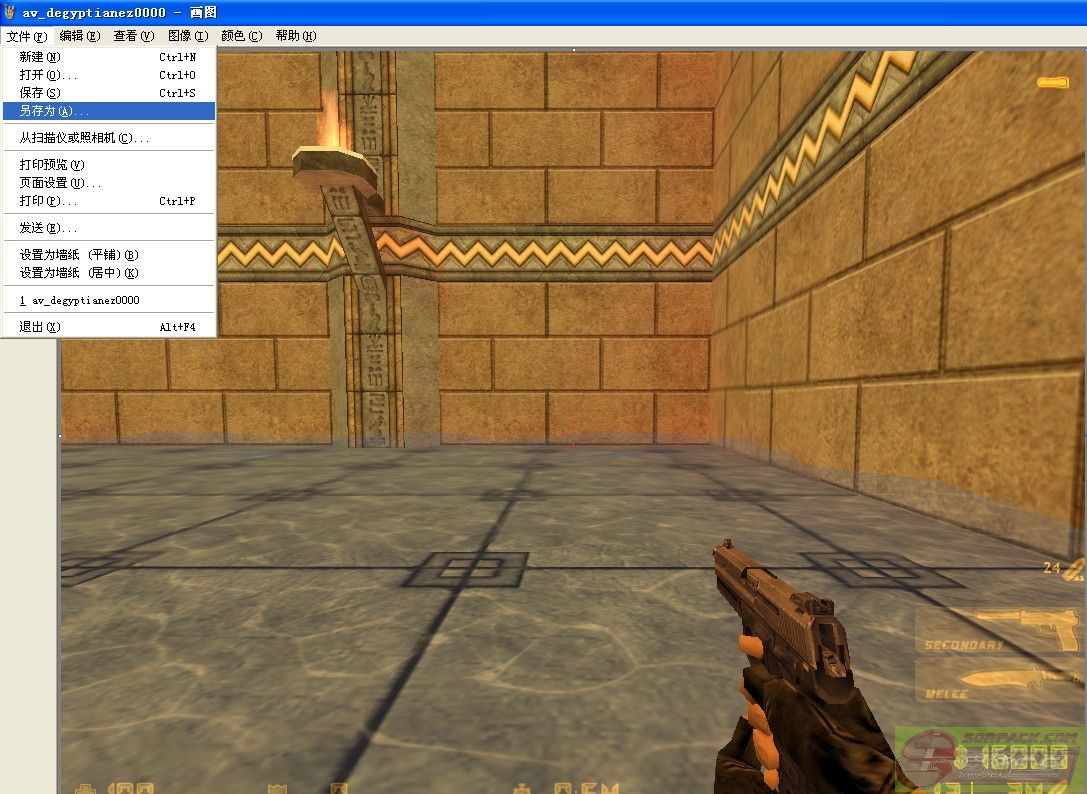Click 退出(X) to exit Paint
The image size is (1087, 794).
click(x=40, y=327)
